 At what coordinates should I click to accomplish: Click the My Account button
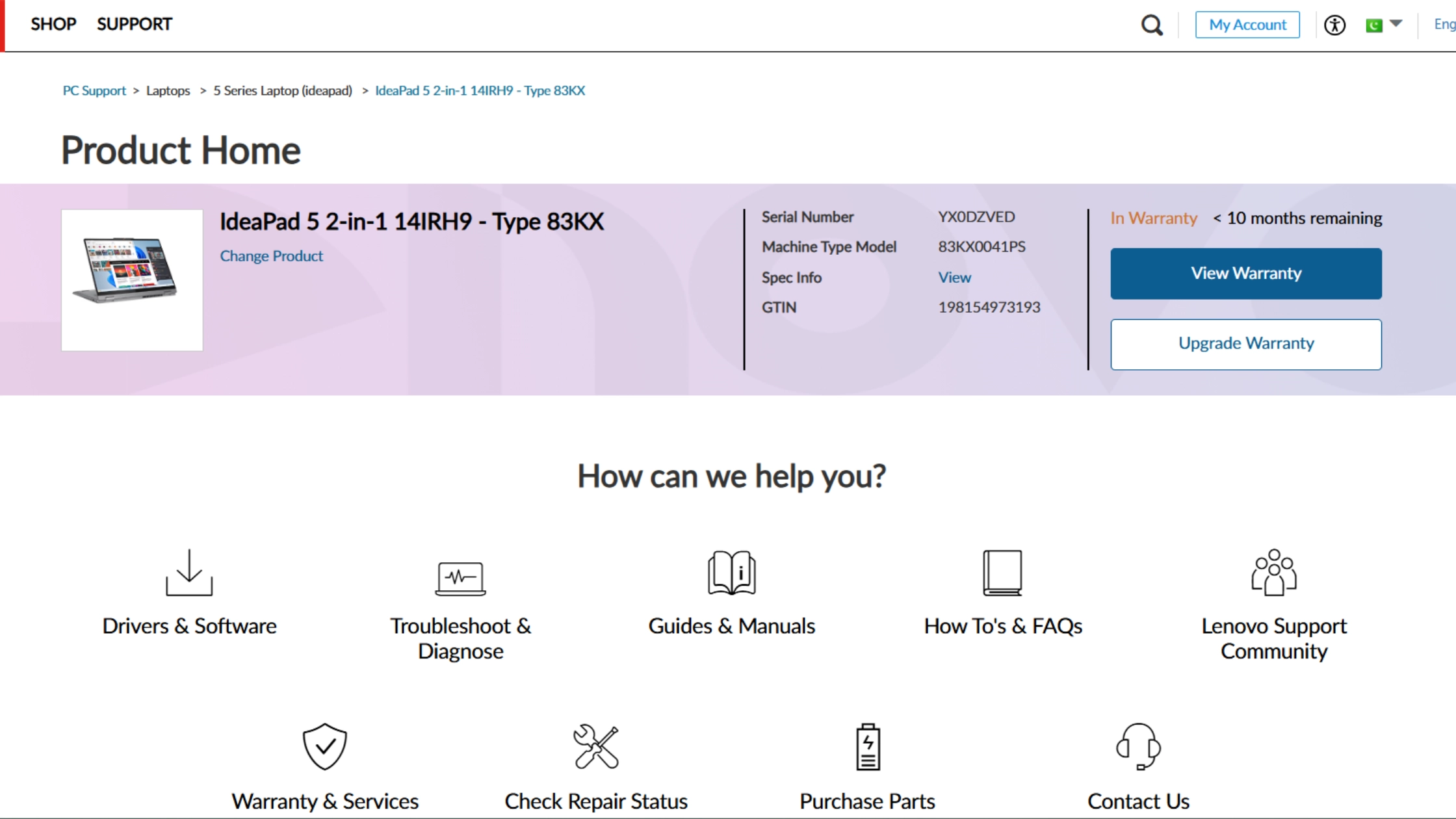(1247, 25)
